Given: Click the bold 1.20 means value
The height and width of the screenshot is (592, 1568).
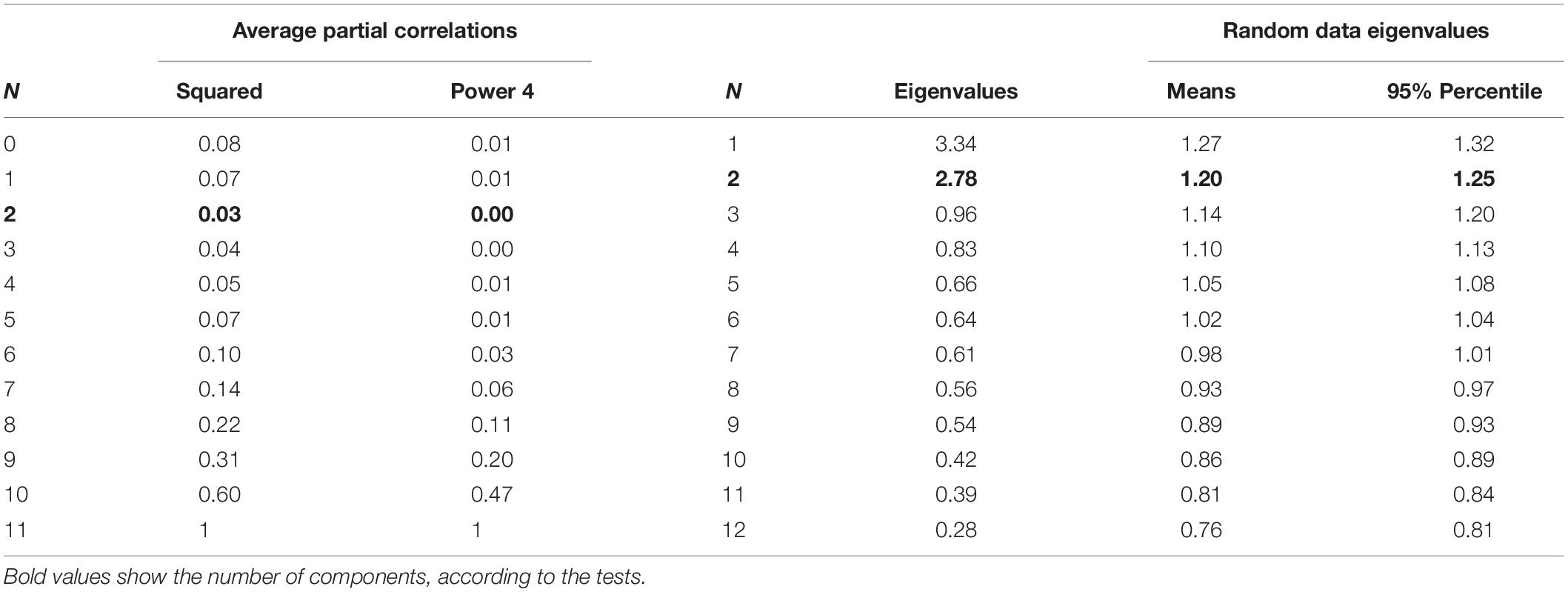Looking at the screenshot, I should point(1201,179).
